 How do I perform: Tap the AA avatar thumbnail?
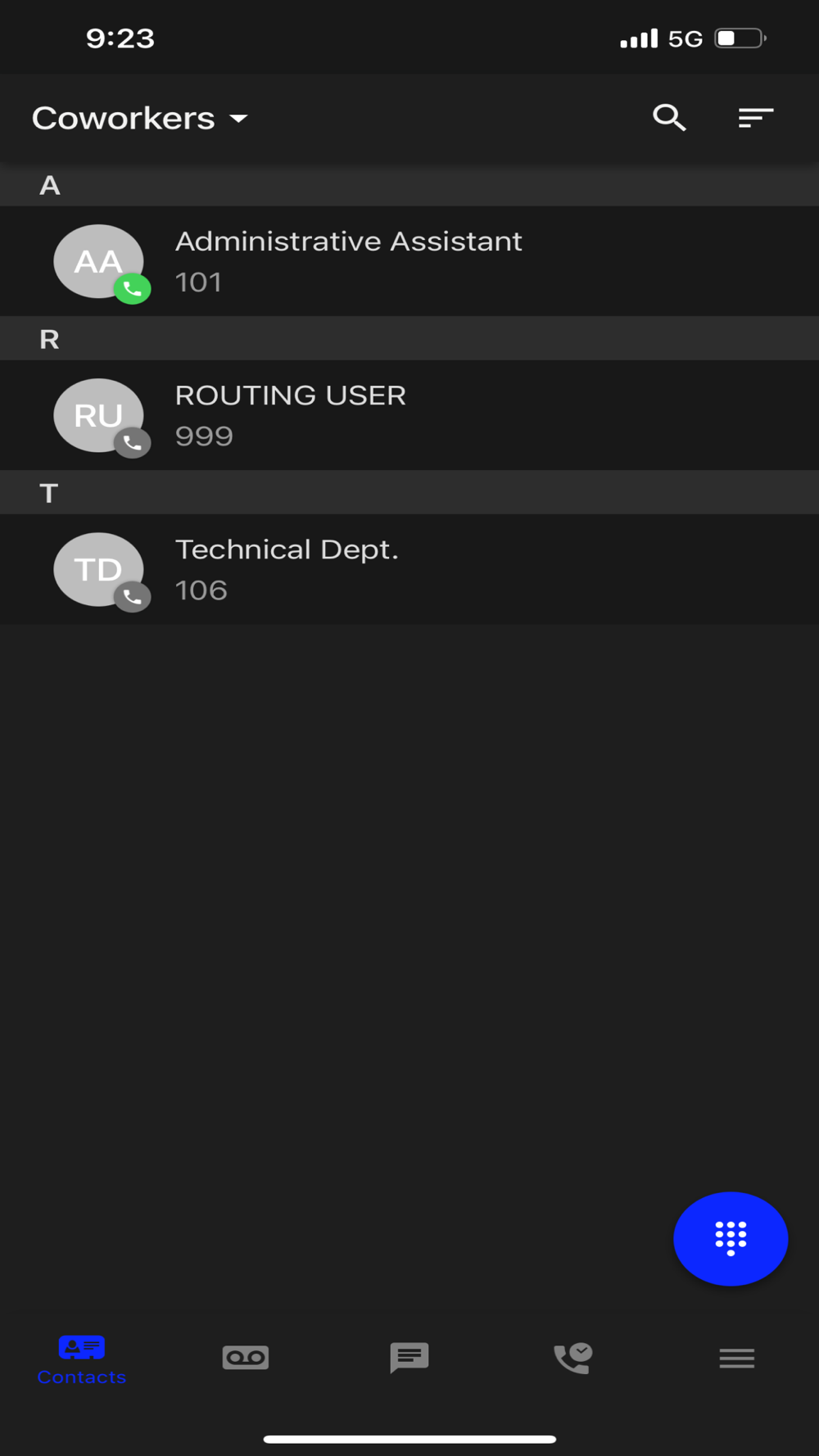coord(98,261)
